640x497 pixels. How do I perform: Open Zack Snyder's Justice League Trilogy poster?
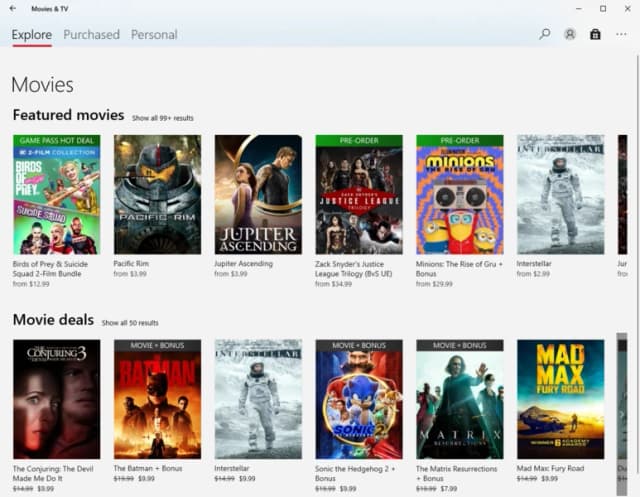(x=359, y=195)
